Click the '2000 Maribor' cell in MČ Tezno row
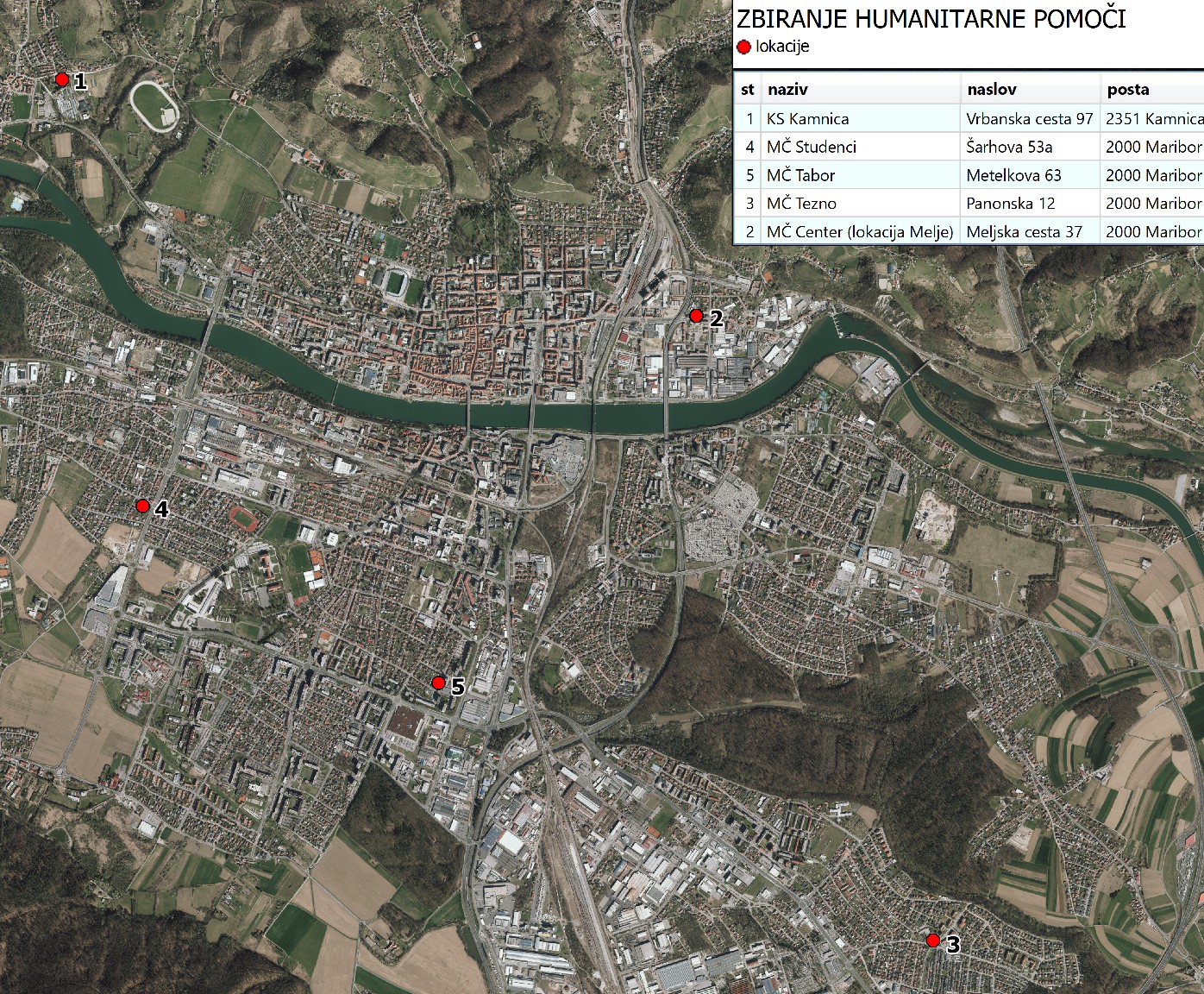The width and height of the screenshot is (1204, 994). click(x=1152, y=204)
